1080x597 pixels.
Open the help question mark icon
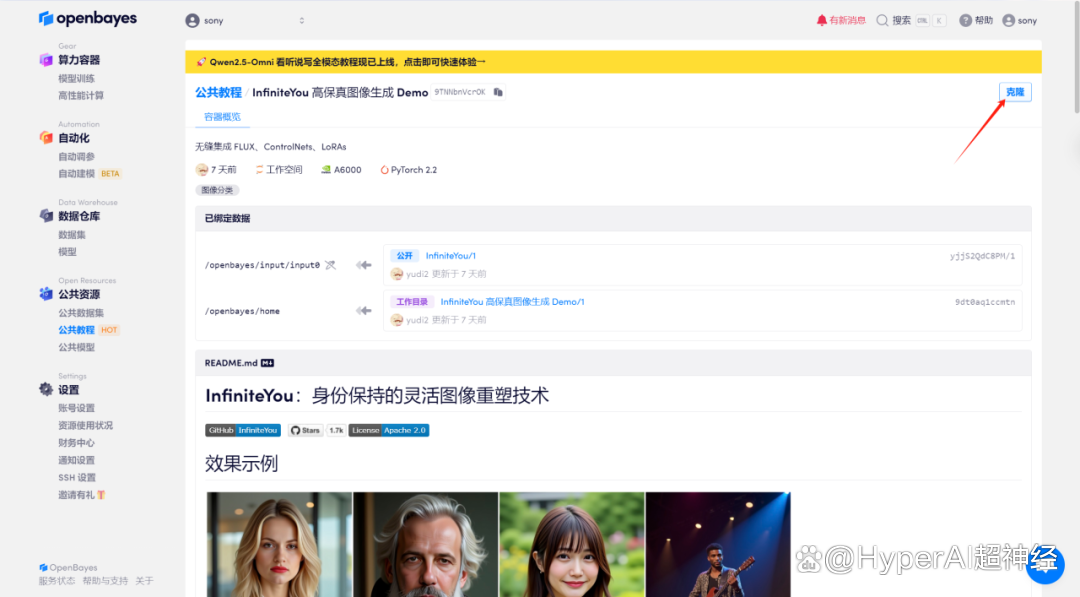click(x=966, y=21)
